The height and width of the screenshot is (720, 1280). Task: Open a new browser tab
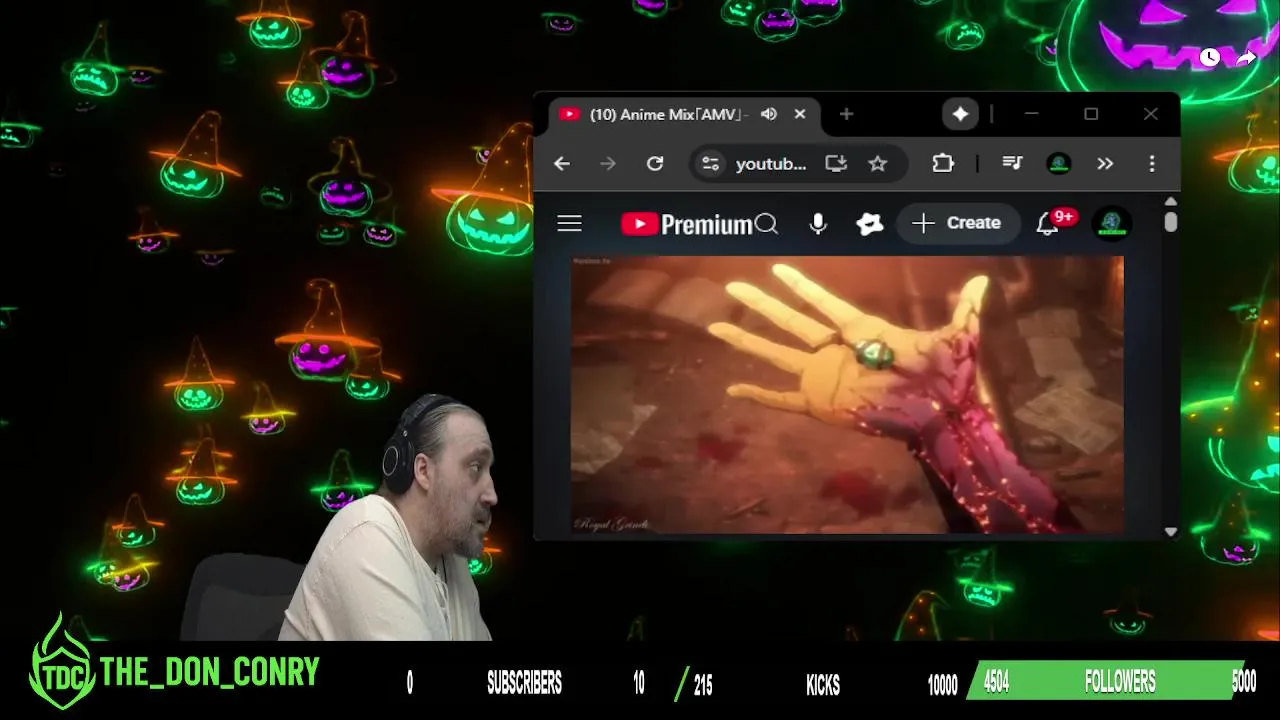[846, 114]
